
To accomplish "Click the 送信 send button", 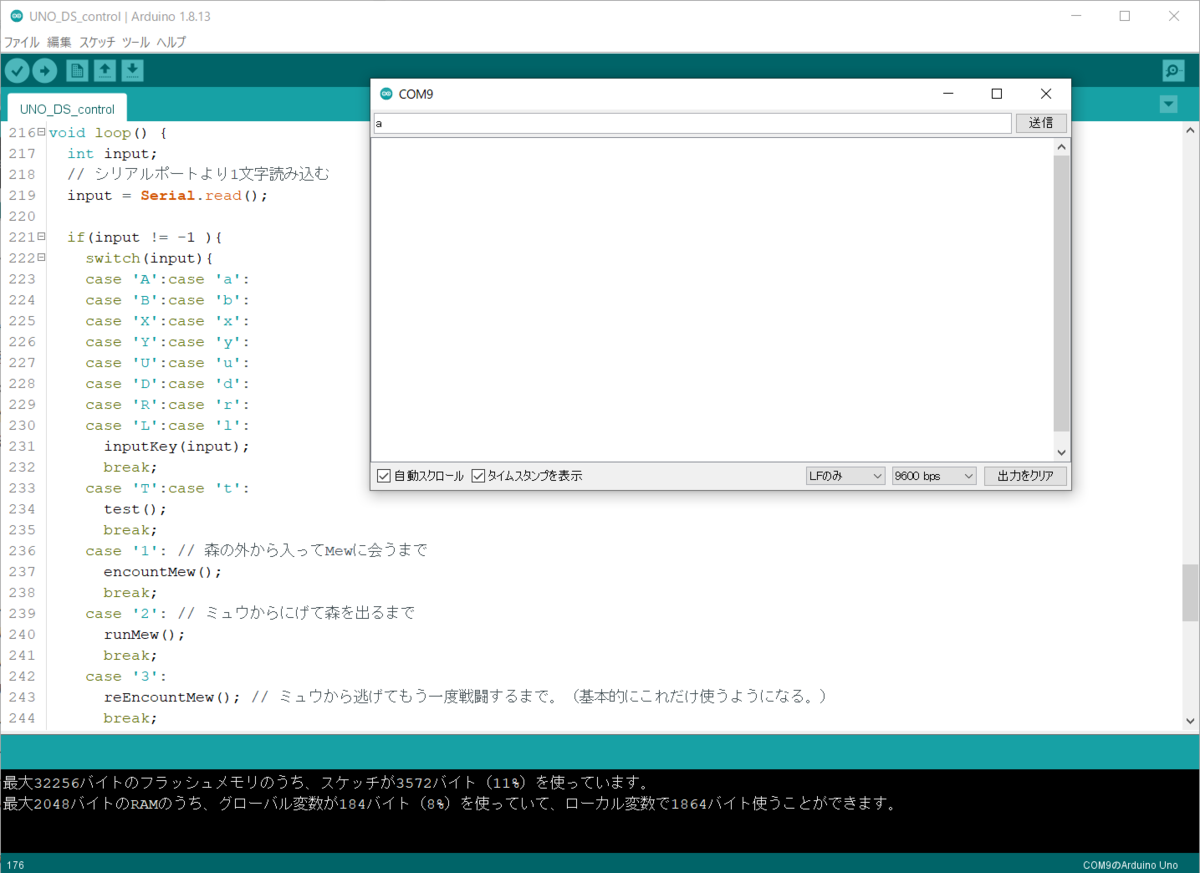I will click(1041, 123).
